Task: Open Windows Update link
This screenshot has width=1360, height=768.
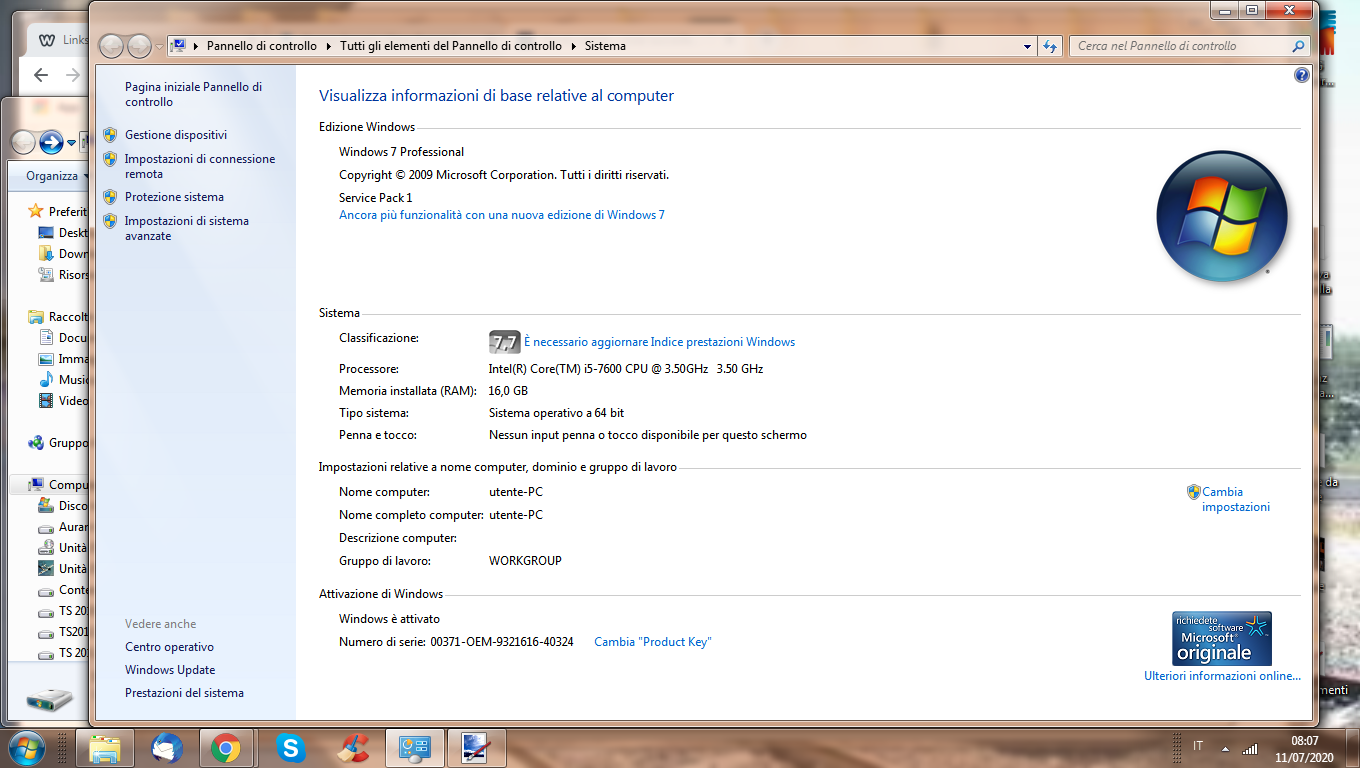Action: coord(170,670)
